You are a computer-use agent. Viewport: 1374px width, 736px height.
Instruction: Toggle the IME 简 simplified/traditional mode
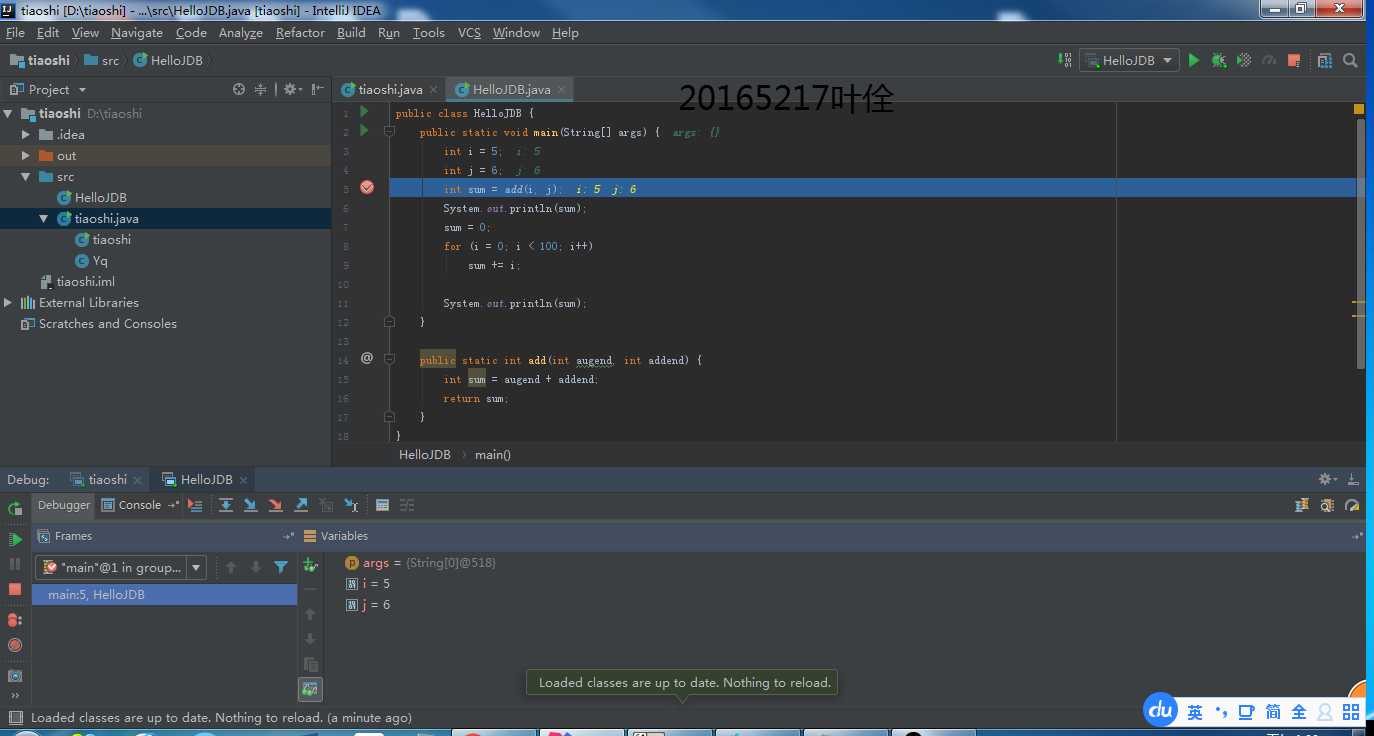(1273, 712)
